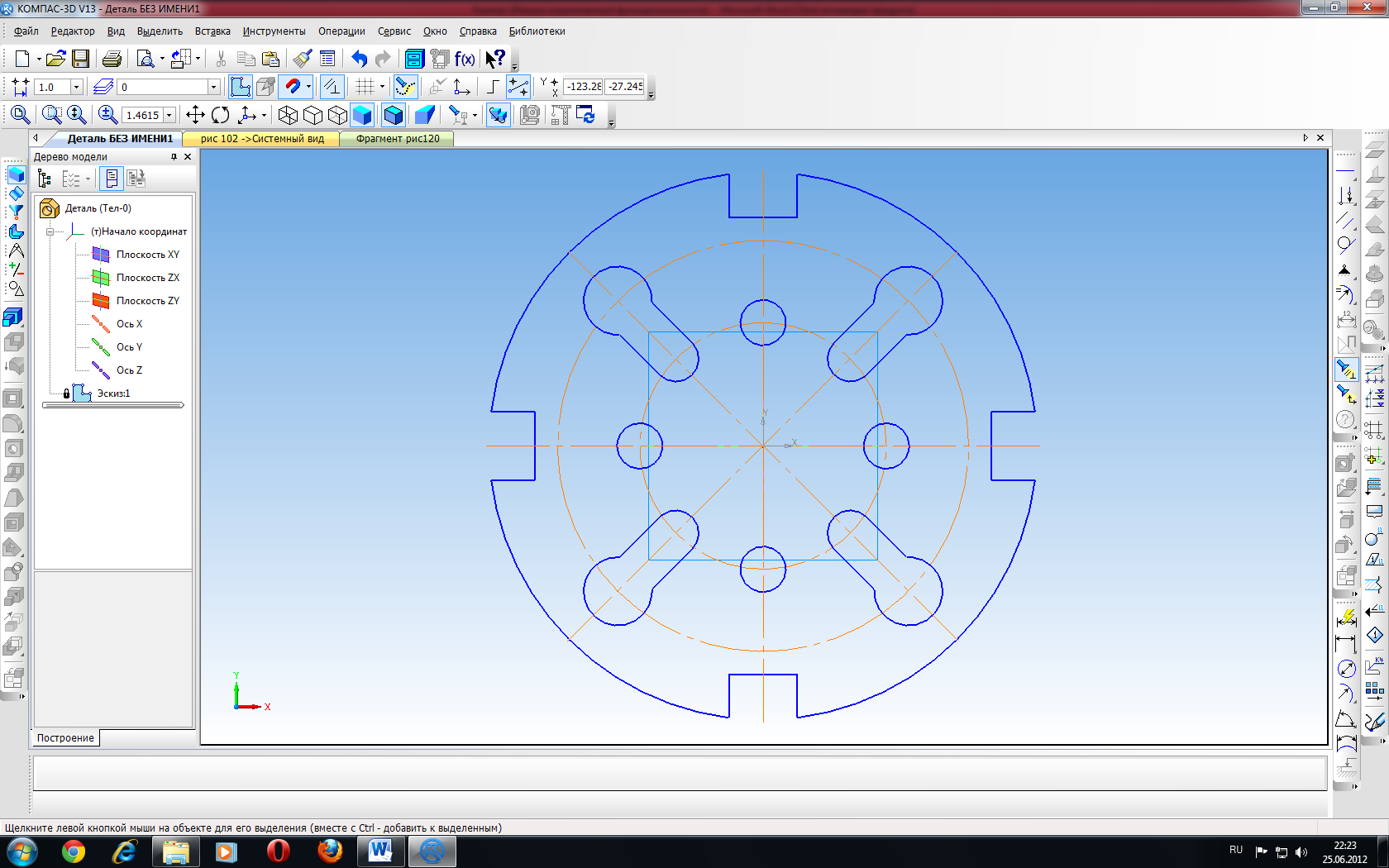Viewport: 1389px width, 868px height.
Task: Open the Library Manager cabinet icon
Action: coord(414,59)
